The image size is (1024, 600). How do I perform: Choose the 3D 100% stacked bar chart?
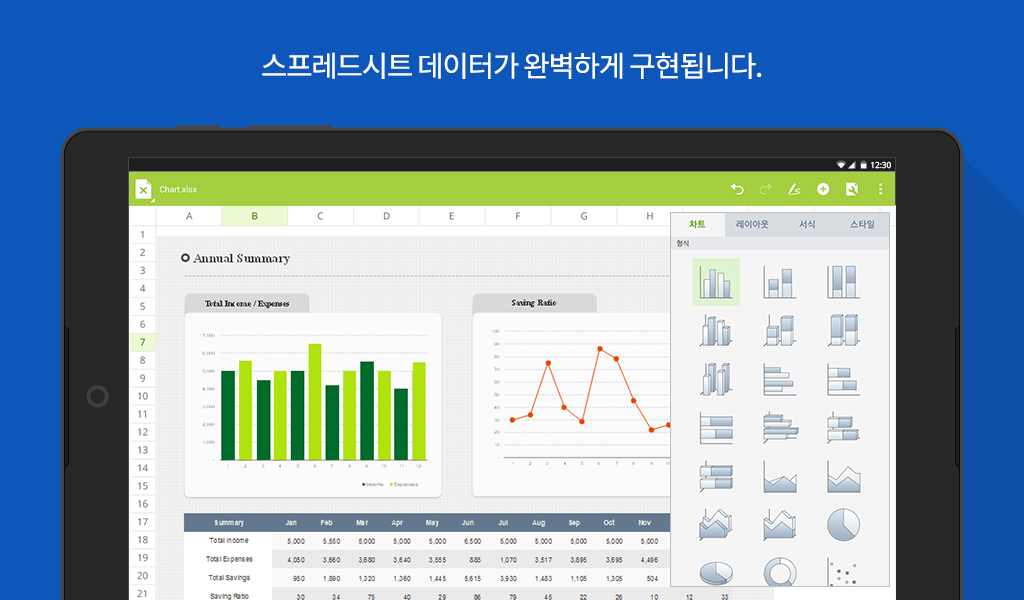[x=716, y=476]
